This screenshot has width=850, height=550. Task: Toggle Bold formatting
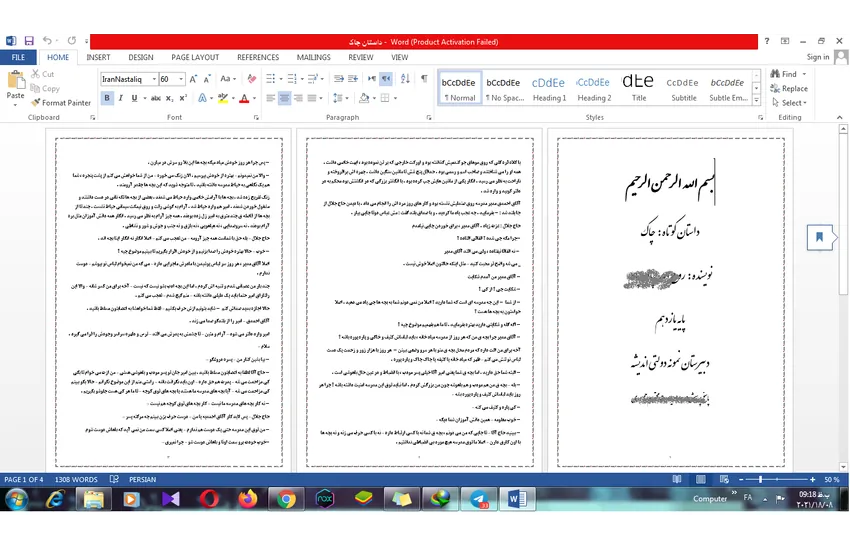point(107,98)
